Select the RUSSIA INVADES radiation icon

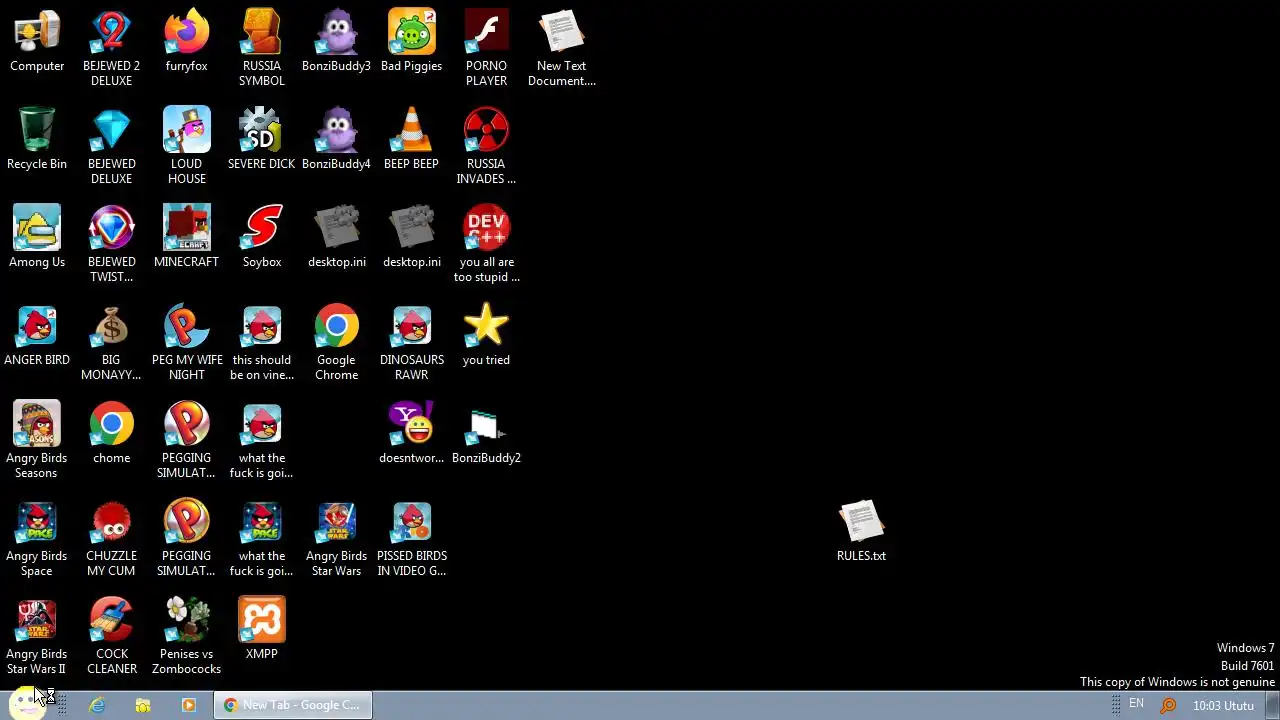coord(486,131)
